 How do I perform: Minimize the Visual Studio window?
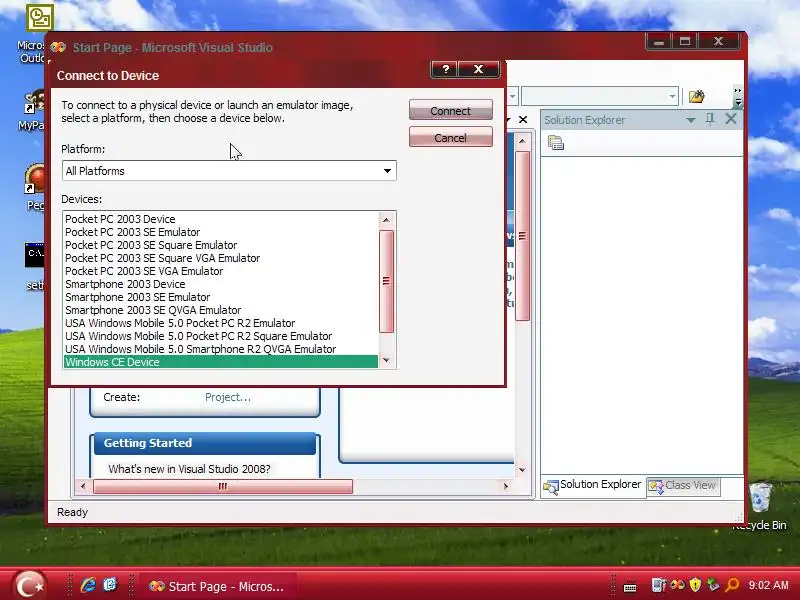[x=659, y=42]
